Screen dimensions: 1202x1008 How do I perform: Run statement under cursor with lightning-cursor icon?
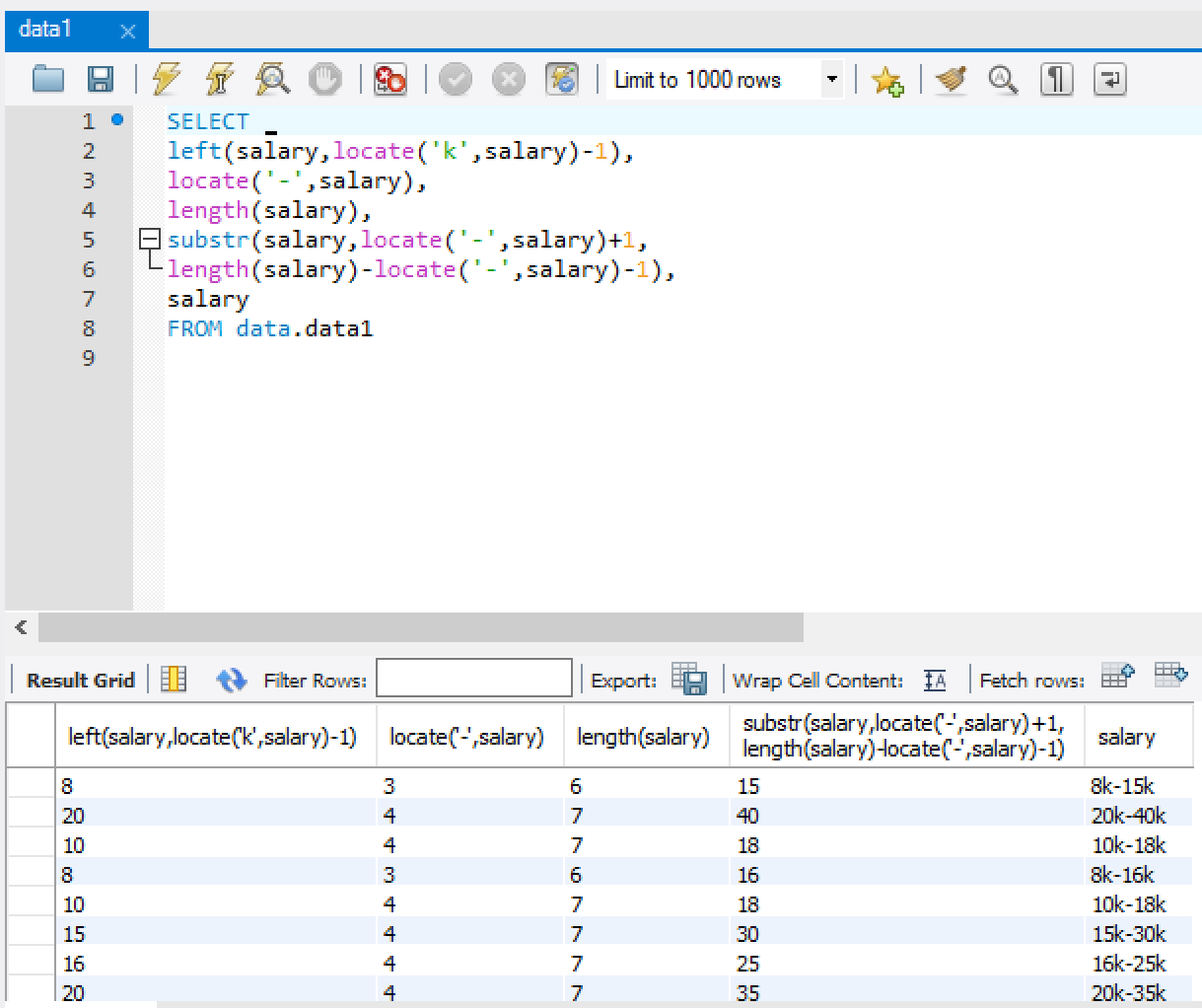[x=219, y=79]
